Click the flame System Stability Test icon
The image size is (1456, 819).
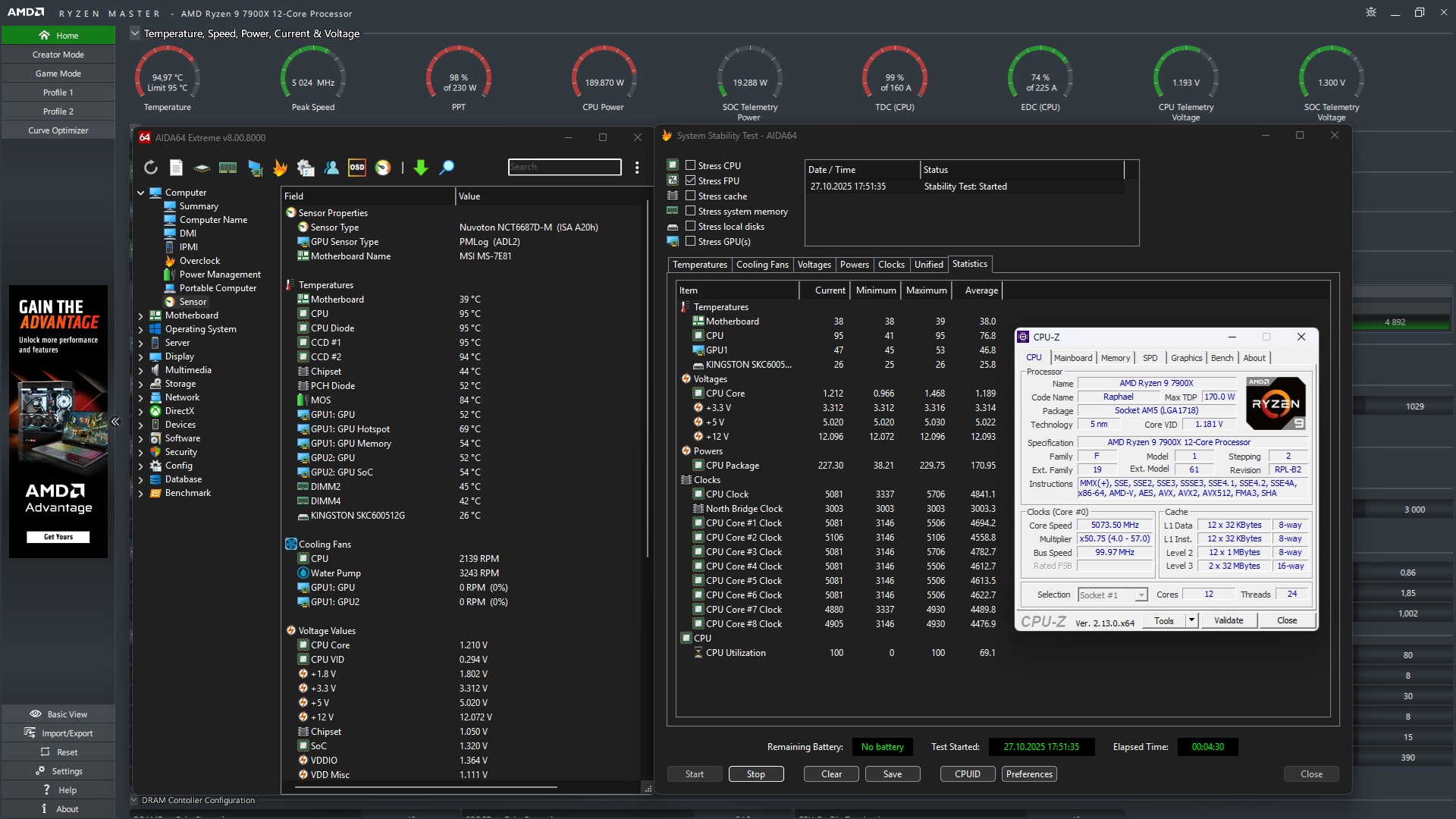coord(280,168)
